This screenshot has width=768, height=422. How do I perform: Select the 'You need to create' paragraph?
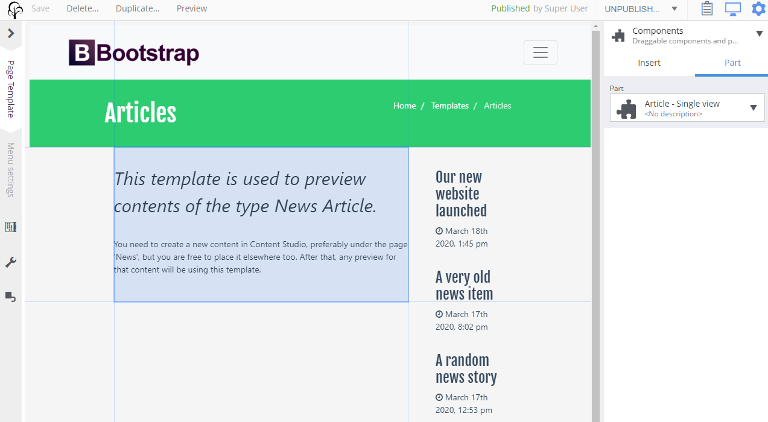(x=261, y=257)
